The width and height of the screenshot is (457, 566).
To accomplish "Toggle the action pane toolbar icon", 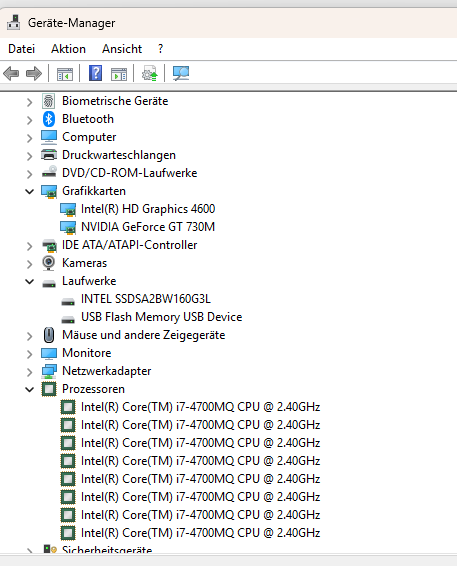I will [119, 74].
